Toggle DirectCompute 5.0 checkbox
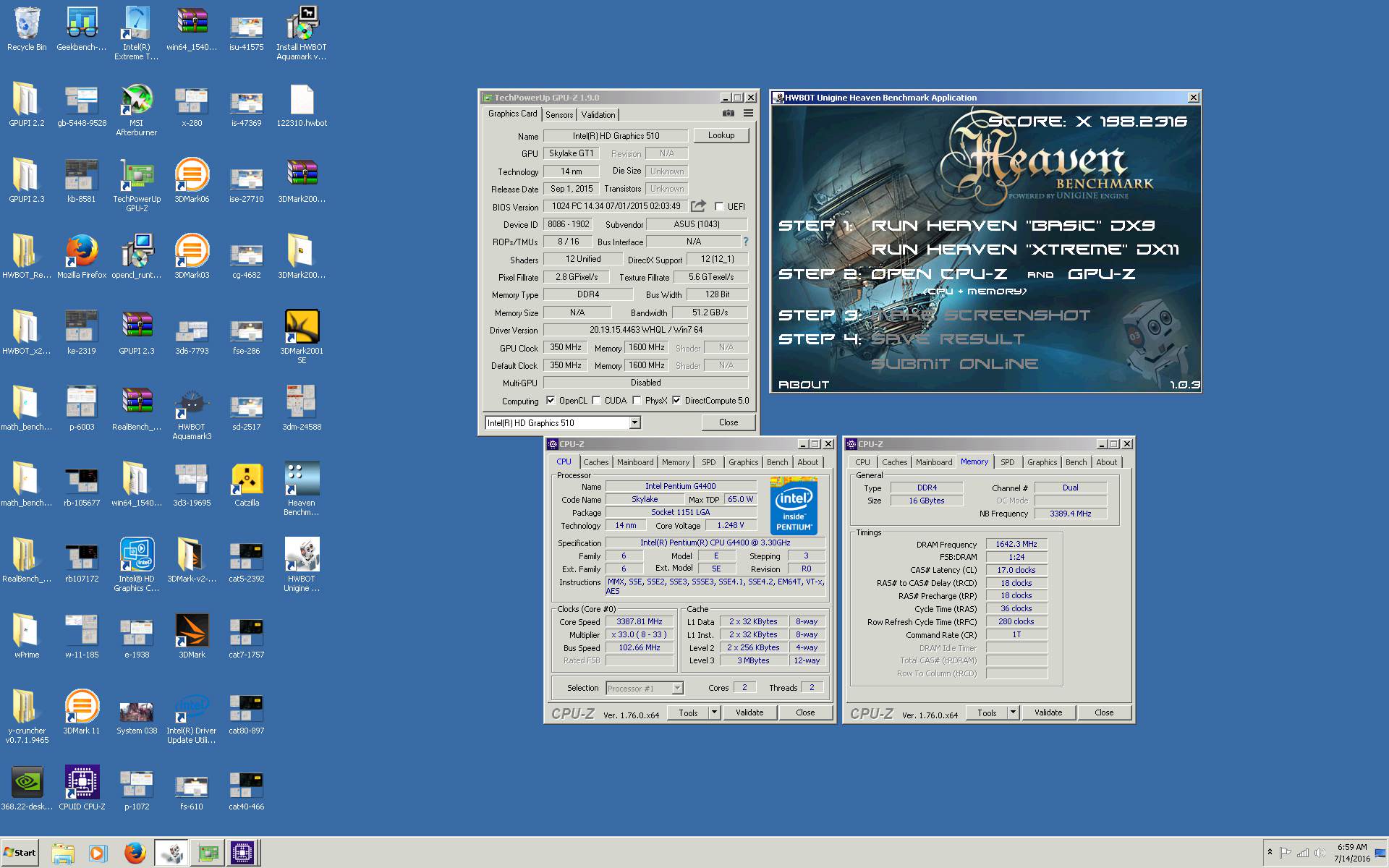Image resolution: width=1389 pixels, height=868 pixels. [676, 401]
